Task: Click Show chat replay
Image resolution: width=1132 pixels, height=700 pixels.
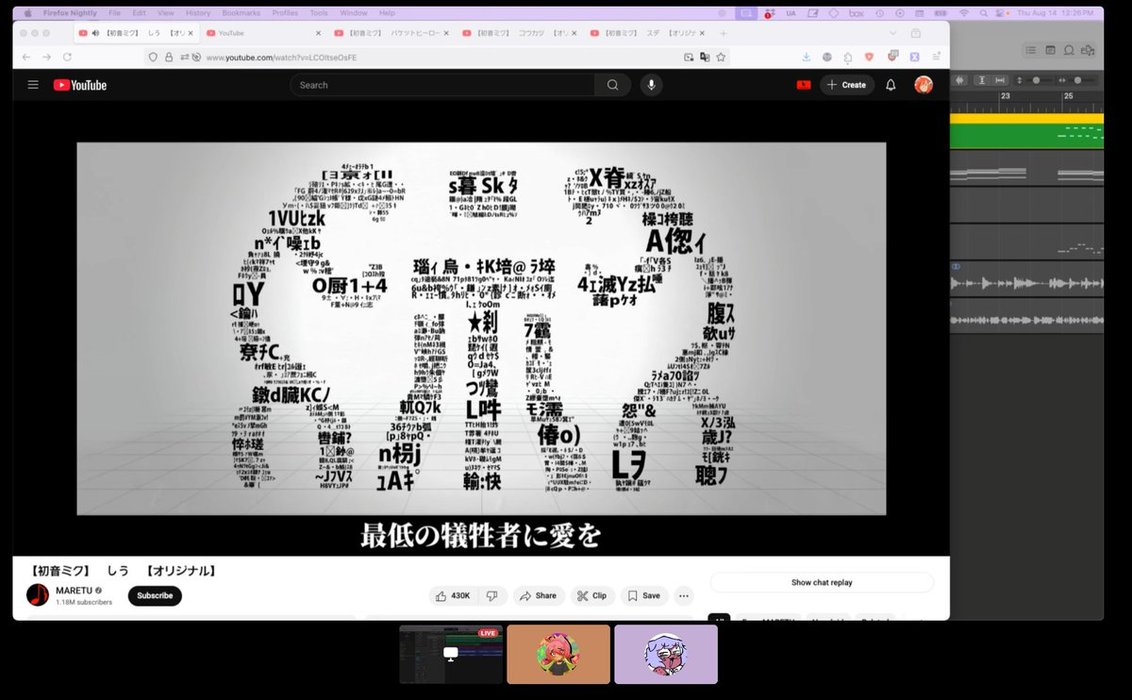Action: click(822, 582)
